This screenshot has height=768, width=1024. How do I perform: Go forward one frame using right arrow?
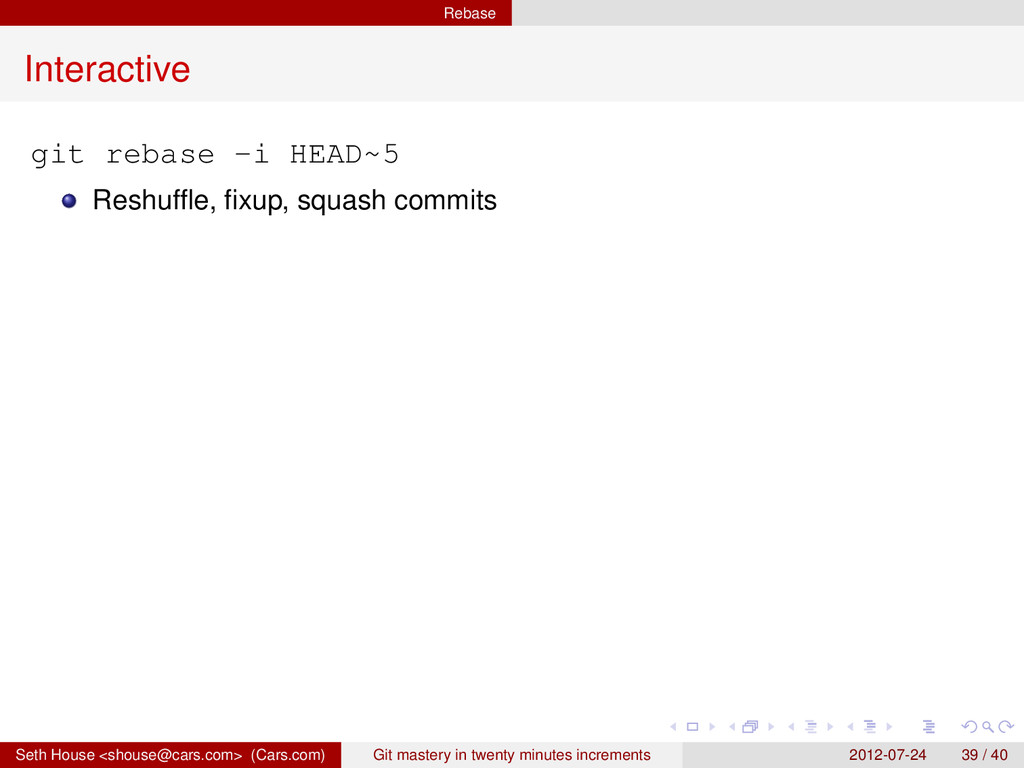click(x=771, y=727)
